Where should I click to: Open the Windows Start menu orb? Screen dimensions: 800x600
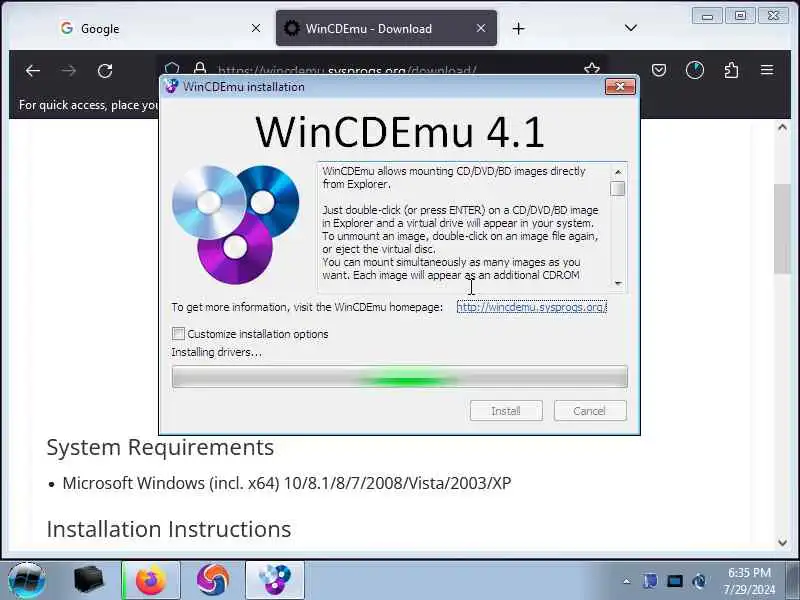[27, 581]
